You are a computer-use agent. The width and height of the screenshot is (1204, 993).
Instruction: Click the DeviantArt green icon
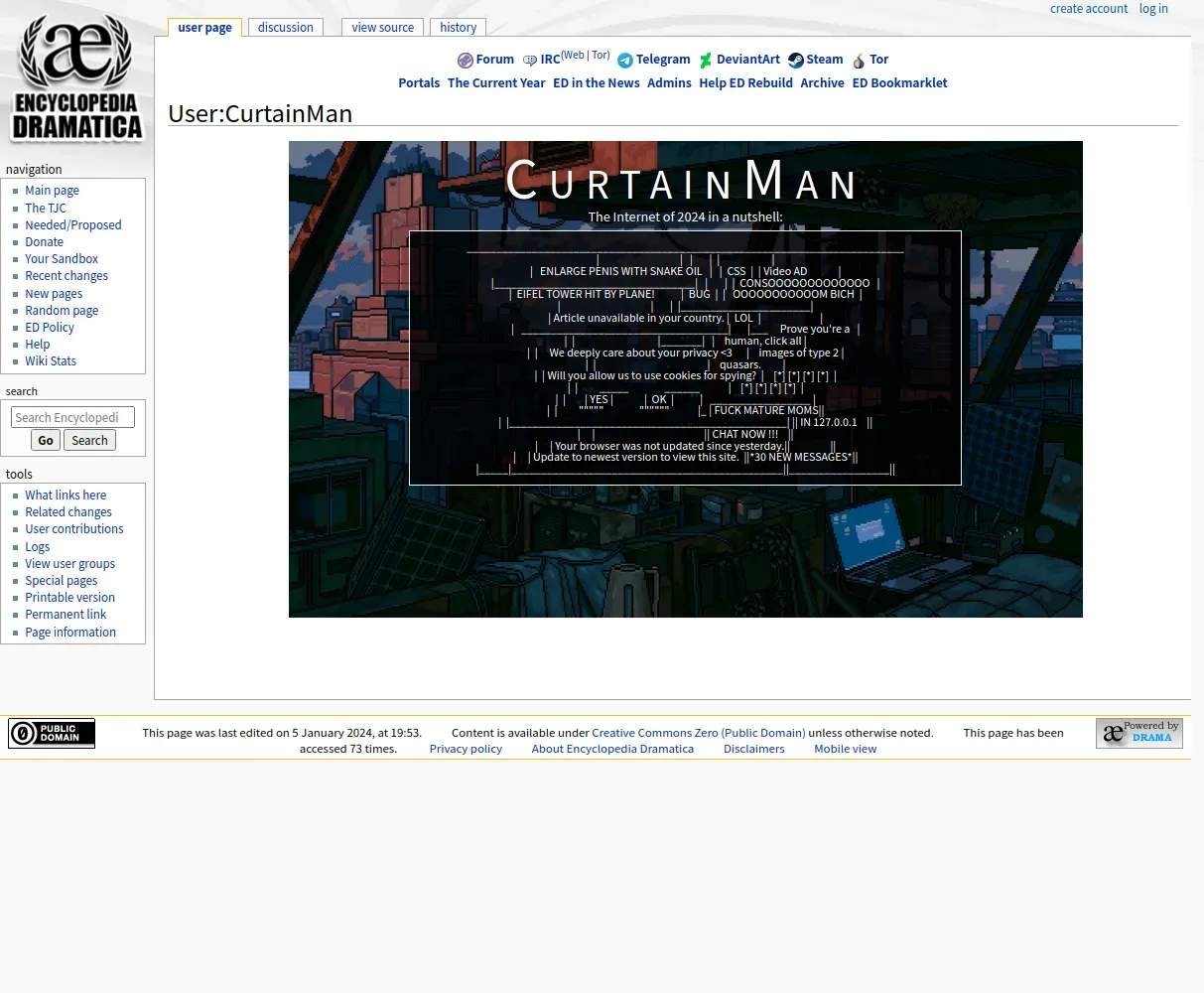coord(706,61)
